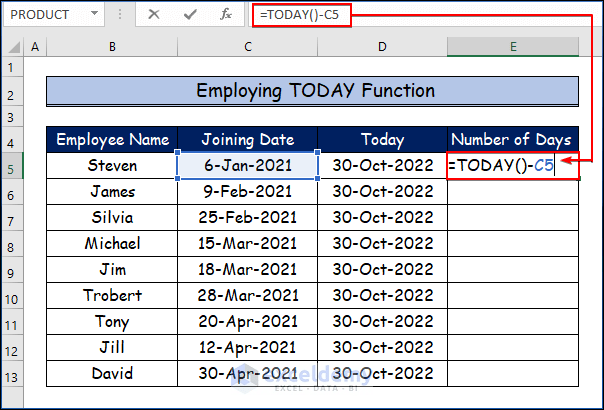Click James's Today cell 30-Oct-2022
This screenshot has height=410, width=604.
pyautogui.click(x=382, y=192)
